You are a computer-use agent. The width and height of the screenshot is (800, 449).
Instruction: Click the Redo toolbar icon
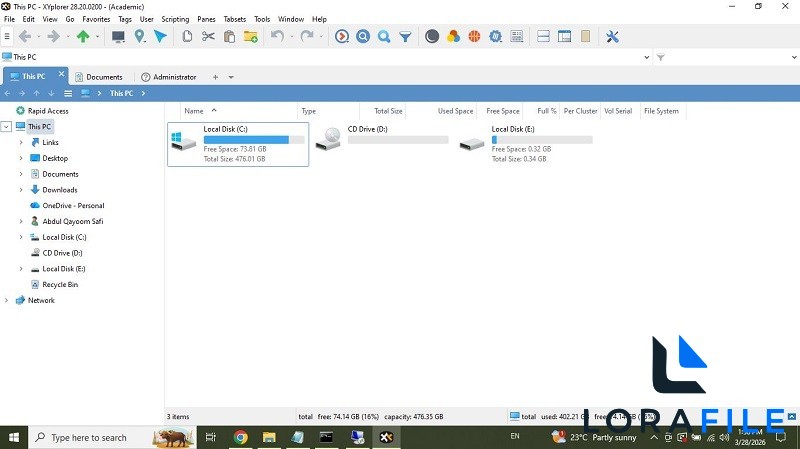tap(307, 36)
